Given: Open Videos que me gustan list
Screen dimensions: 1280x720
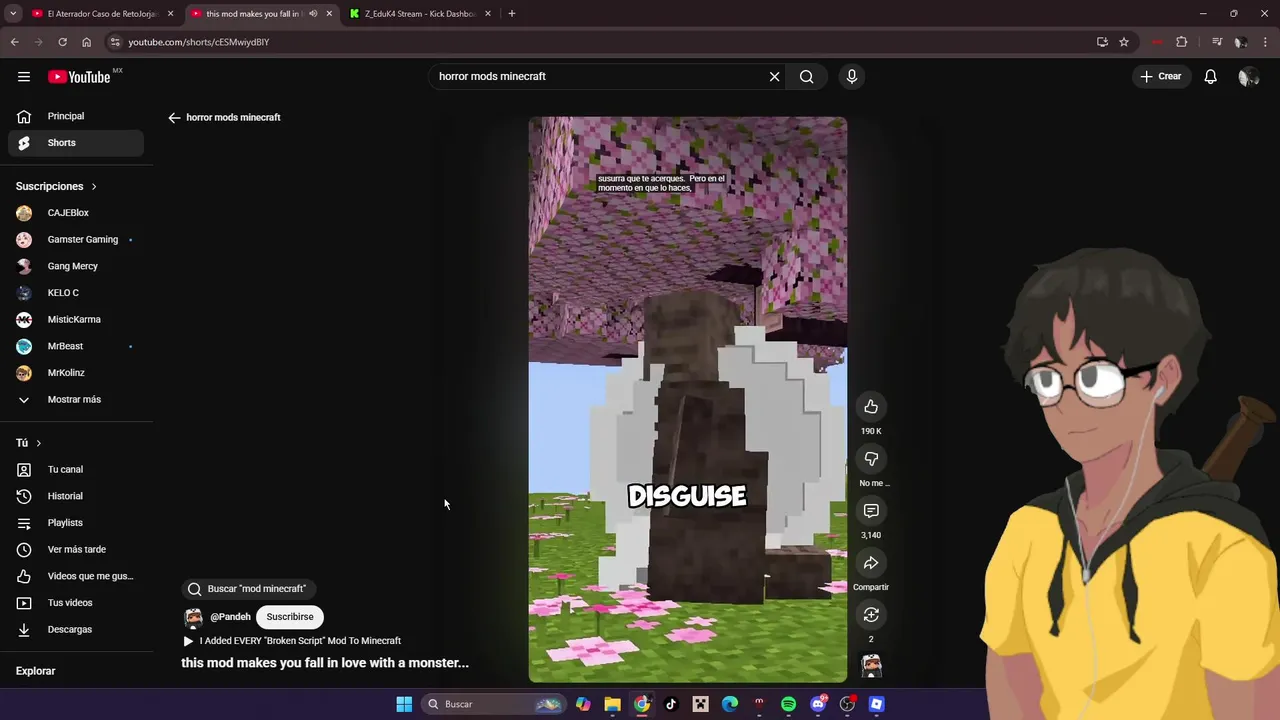Looking at the screenshot, I should (x=75, y=576).
